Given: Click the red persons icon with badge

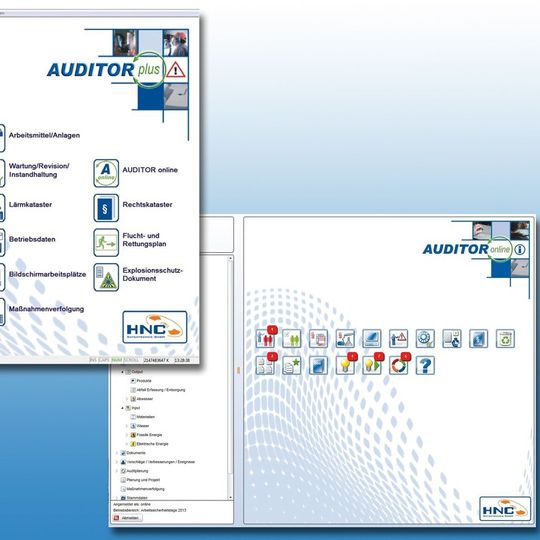Looking at the screenshot, I should (x=265, y=339).
